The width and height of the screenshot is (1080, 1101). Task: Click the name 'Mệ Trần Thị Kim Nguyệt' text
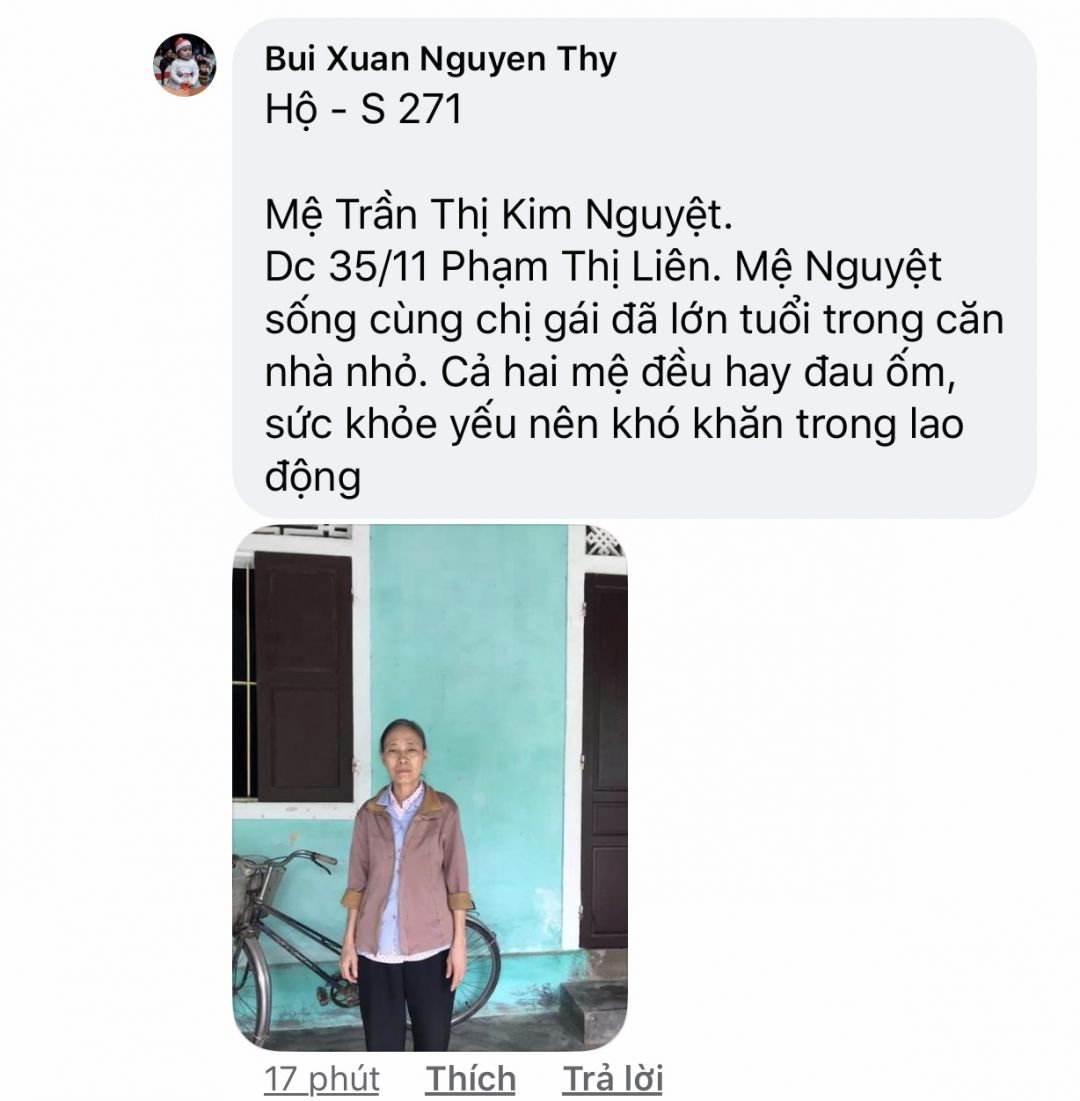[x=499, y=215]
